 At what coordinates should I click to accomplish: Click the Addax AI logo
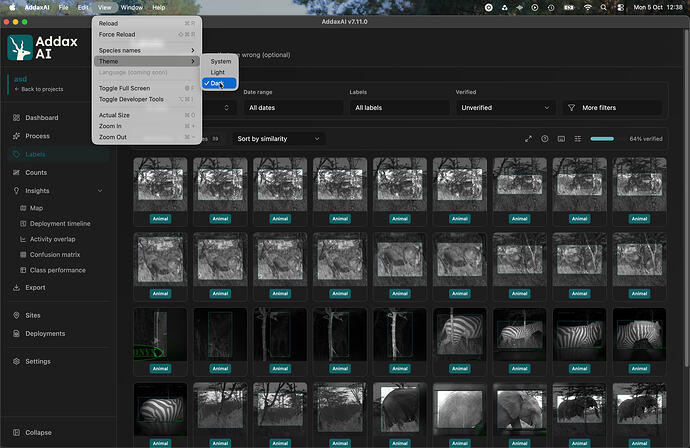coord(43,48)
